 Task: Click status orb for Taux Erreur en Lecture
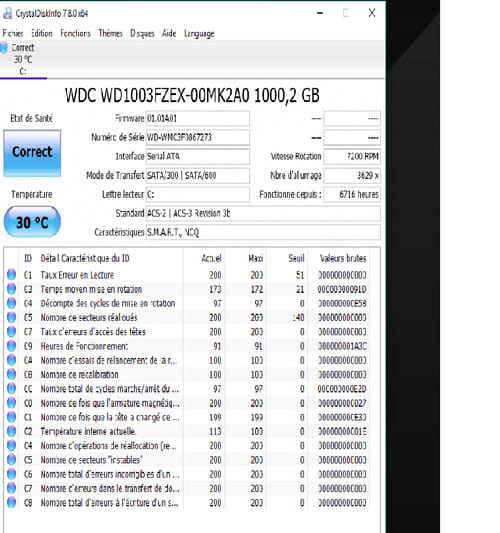click(x=11, y=275)
